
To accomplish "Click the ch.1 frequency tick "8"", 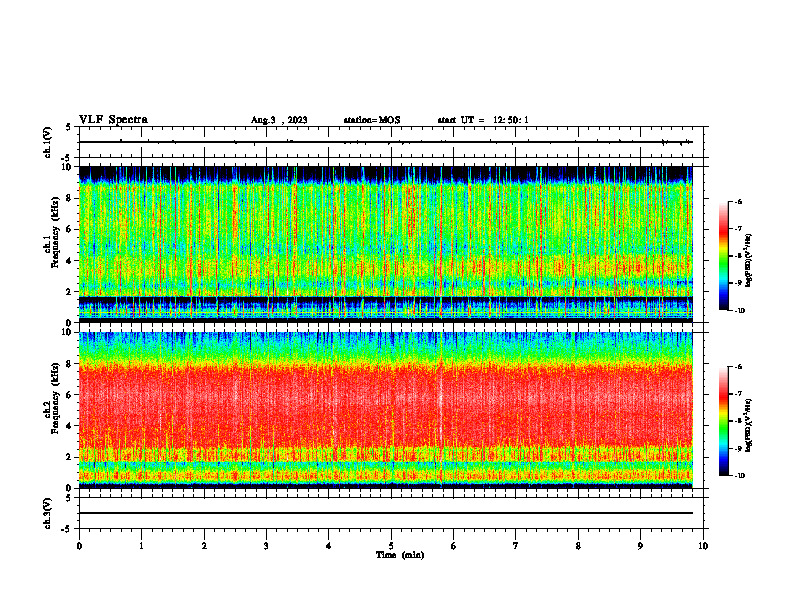I will [x=69, y=198].
